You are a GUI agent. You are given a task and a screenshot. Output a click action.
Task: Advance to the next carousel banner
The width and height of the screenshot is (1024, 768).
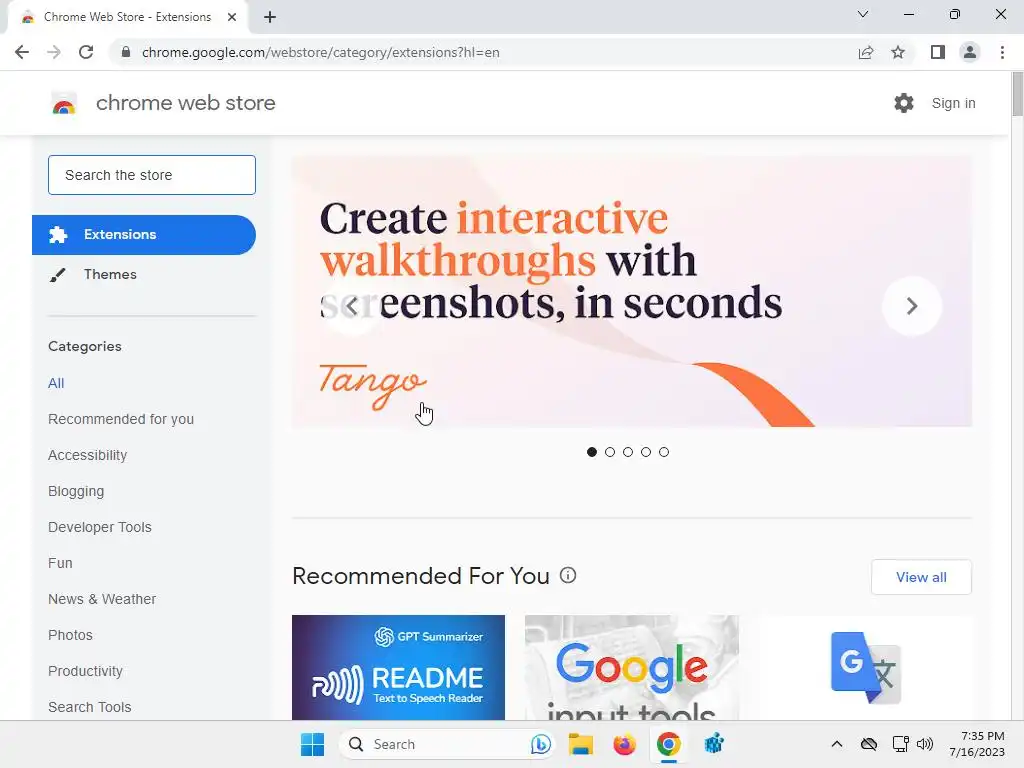[912, 306]
